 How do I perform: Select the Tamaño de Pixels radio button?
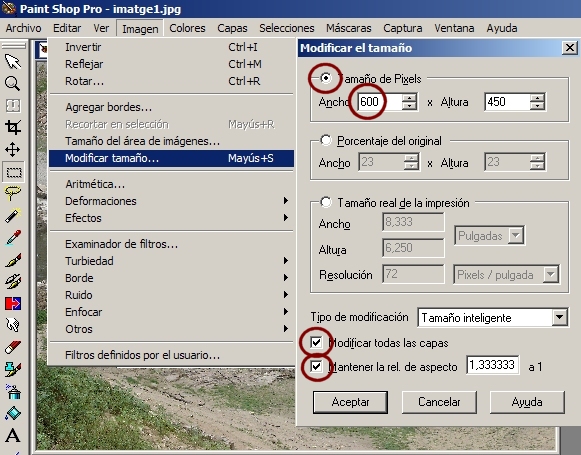(326, 78)
